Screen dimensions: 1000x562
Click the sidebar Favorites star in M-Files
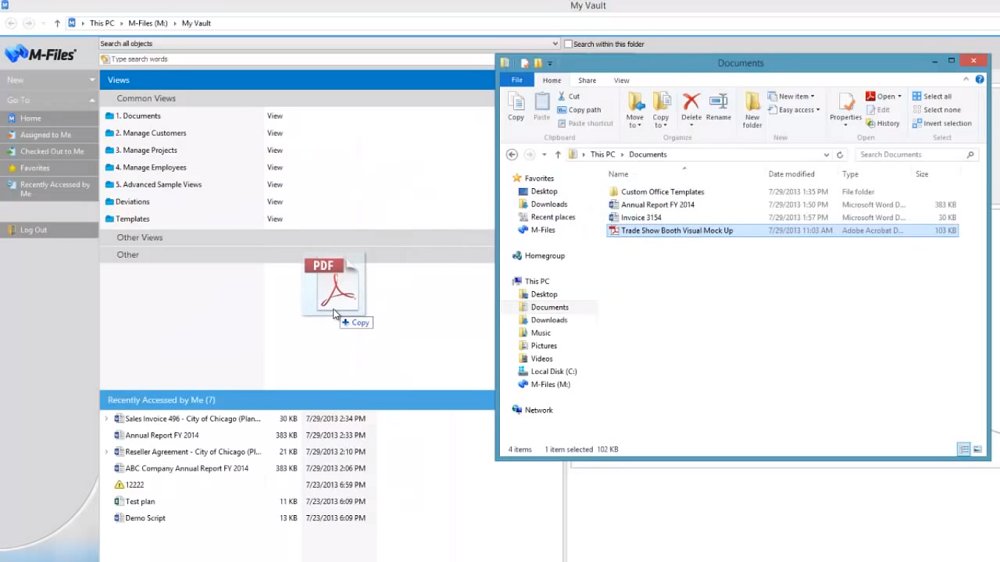11,168
